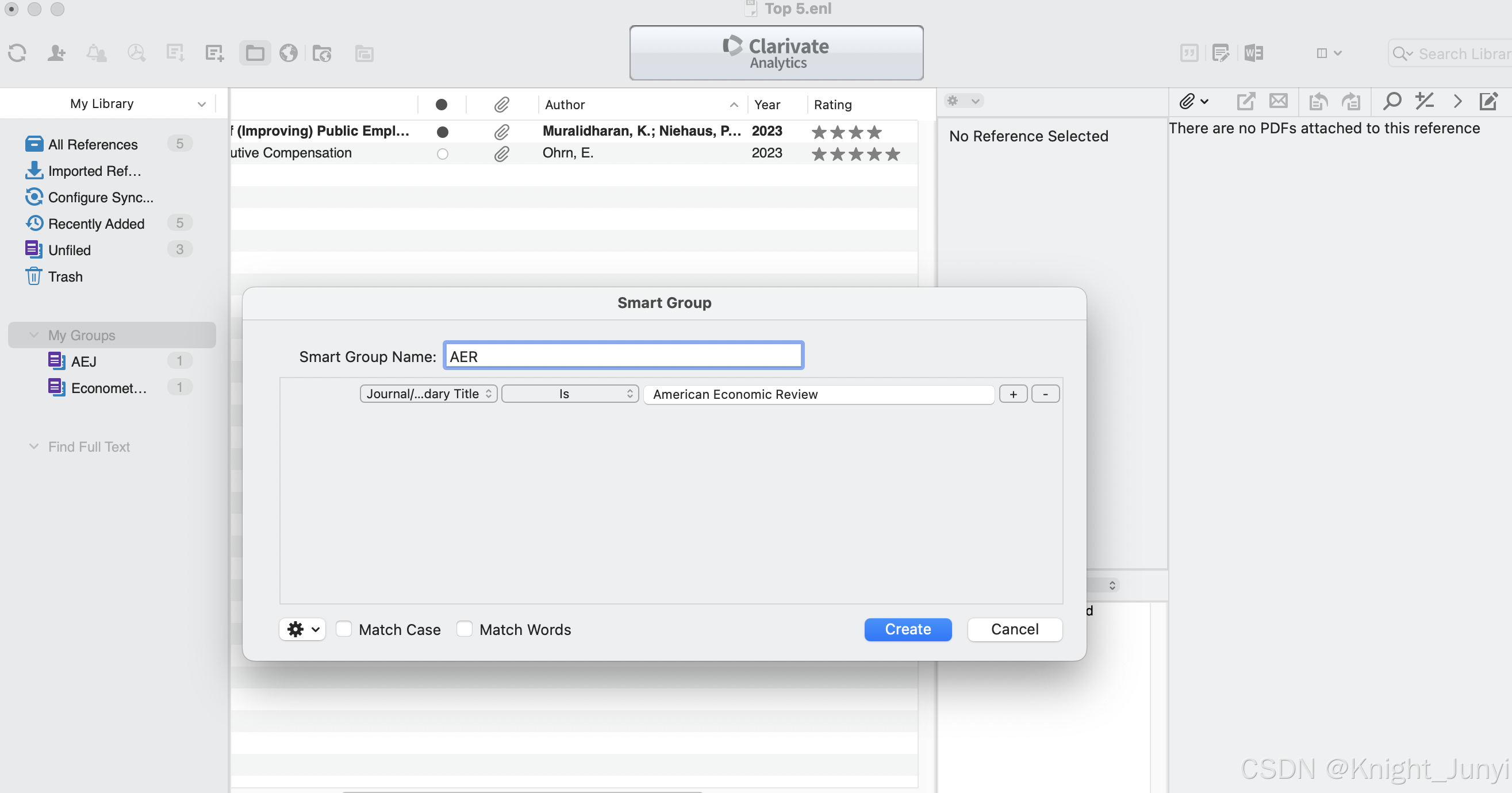The width and height of the screenshot is (1512, 793).
Task: Click the Create button
Action: pos(907,629)
